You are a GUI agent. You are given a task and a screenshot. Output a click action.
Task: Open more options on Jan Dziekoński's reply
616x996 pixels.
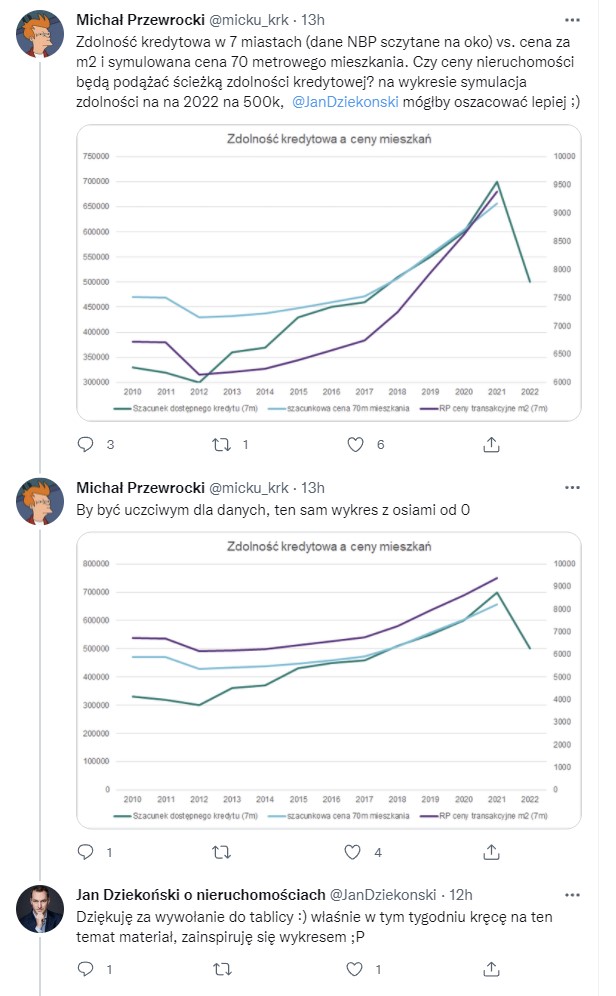pos(570,892)
